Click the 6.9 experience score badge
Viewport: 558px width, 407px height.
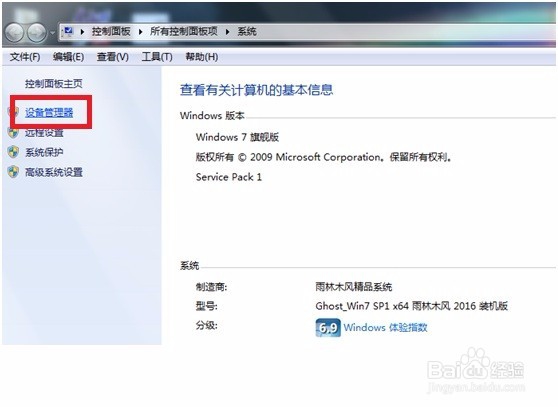pyautogui.click(x=328, y=327)
